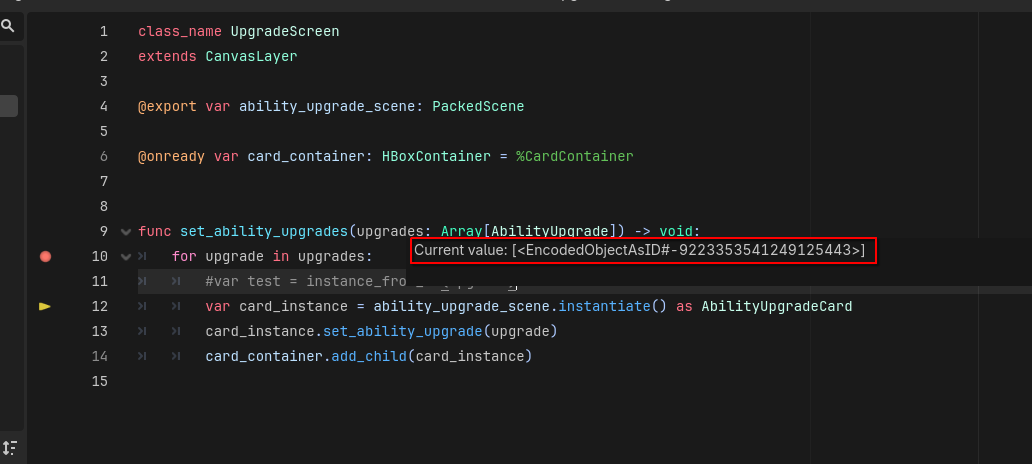The height and width of the screenshot is (464, 1032).
Task: Click the yellow execution arrow on line 12
Action: pyautogui.click(x=45, y=307)
